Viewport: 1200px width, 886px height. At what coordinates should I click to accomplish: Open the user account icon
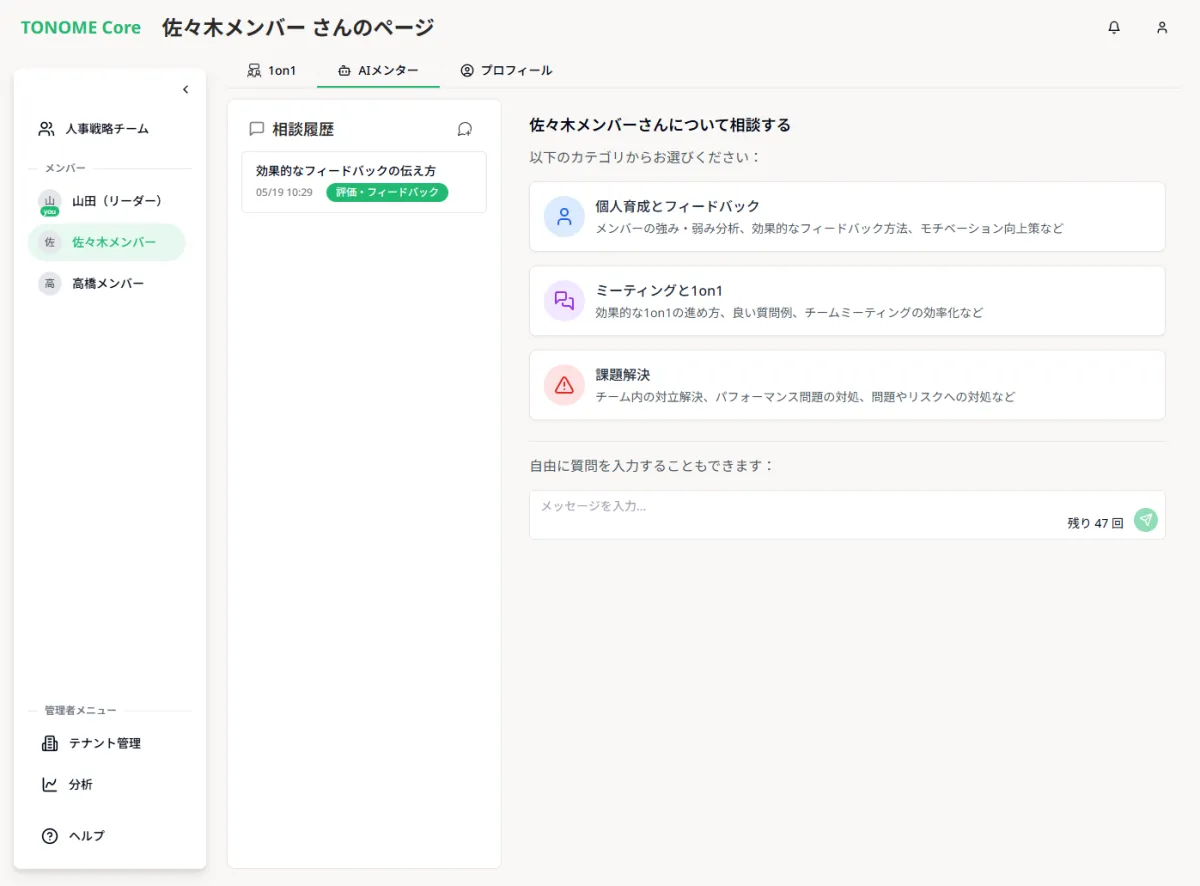click(1162, 28)
